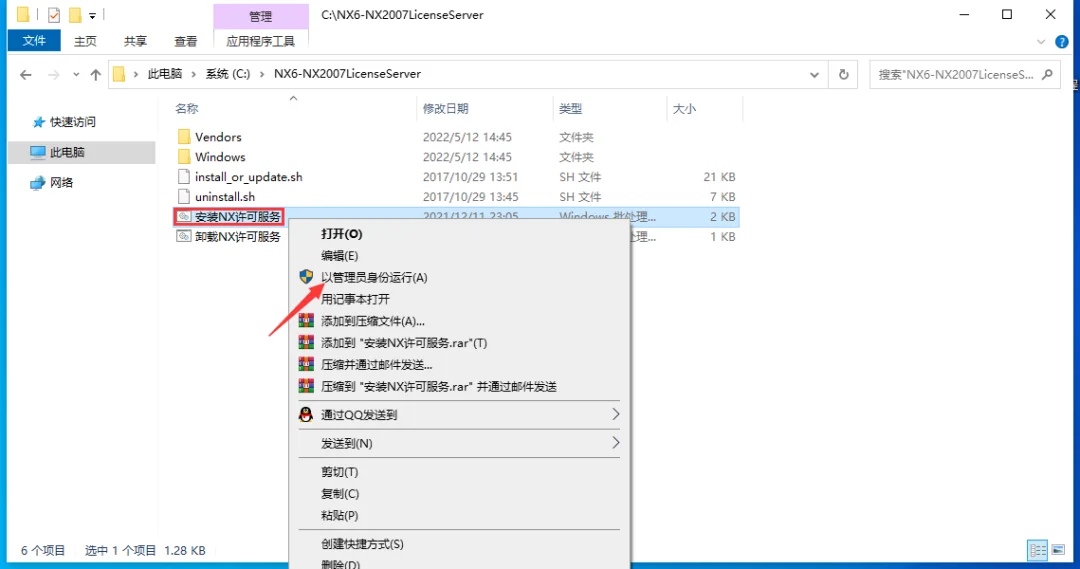Click 系统 (C:) breadcrumb segment
This screenshot has width=1080, height=569.
[228, 74]
